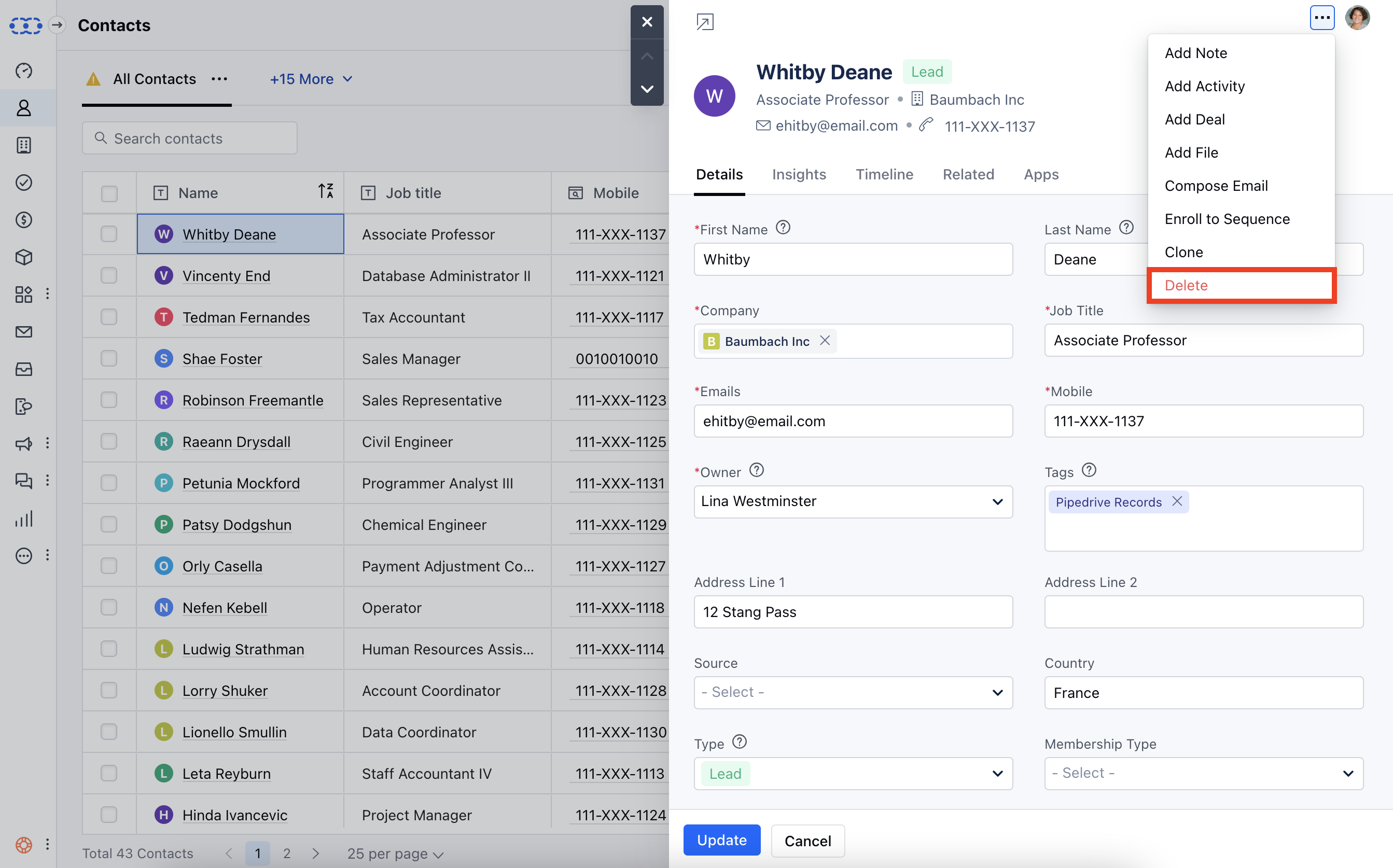Expand the Owner dropdown
The image size is (1393, 868).
(853, 502)
